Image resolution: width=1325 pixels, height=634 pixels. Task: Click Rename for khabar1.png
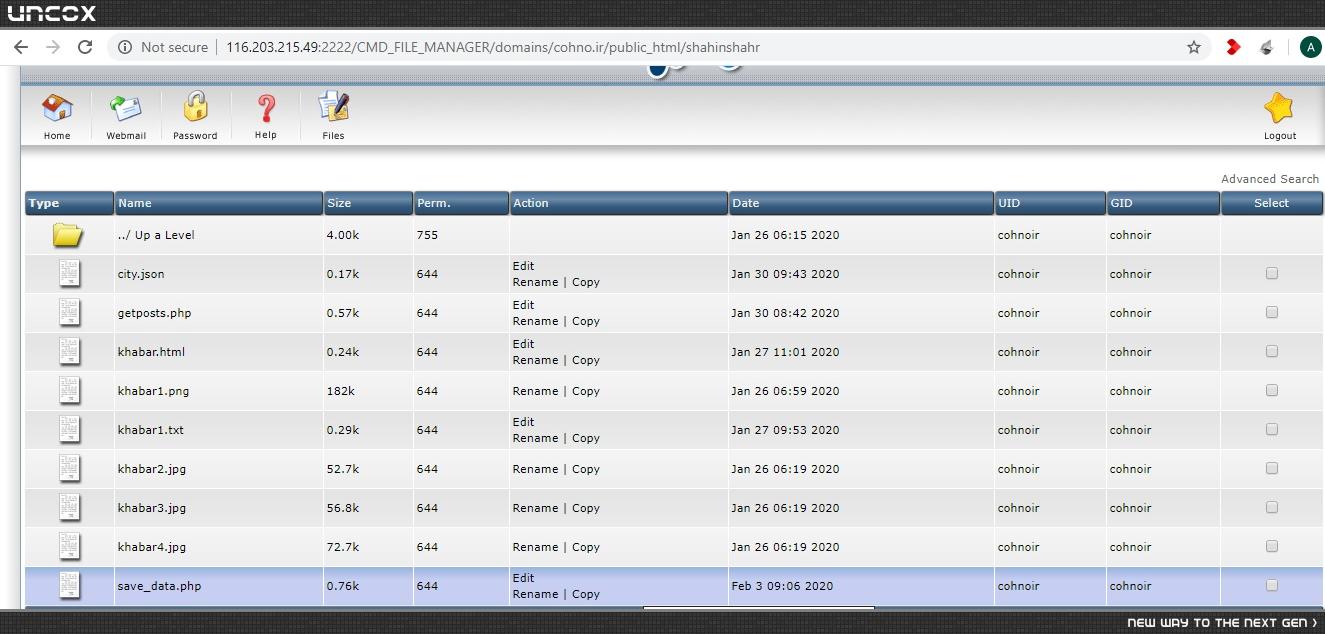click(535, 391)
